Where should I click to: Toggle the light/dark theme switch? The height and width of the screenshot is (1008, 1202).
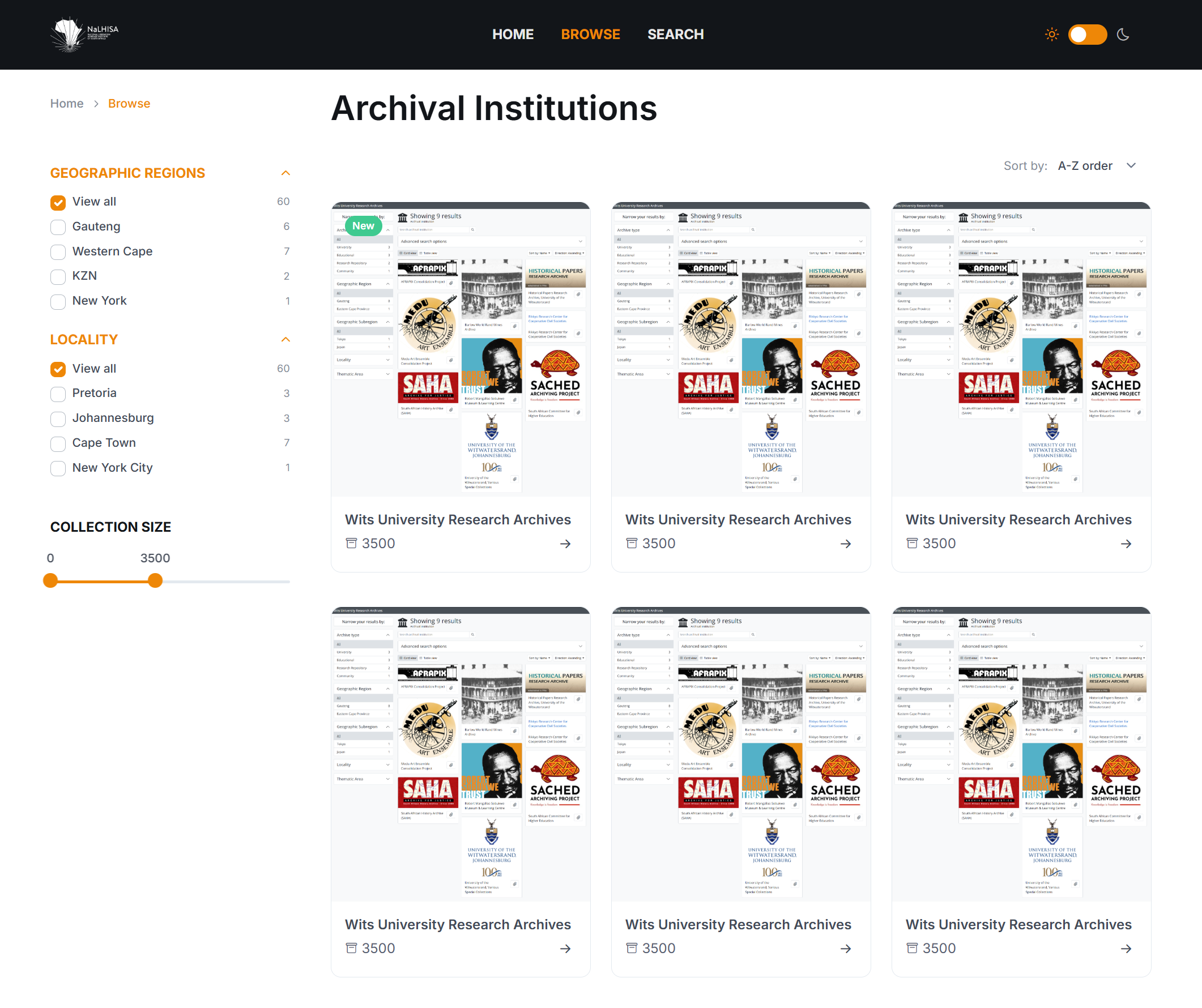coord(1088,35)
